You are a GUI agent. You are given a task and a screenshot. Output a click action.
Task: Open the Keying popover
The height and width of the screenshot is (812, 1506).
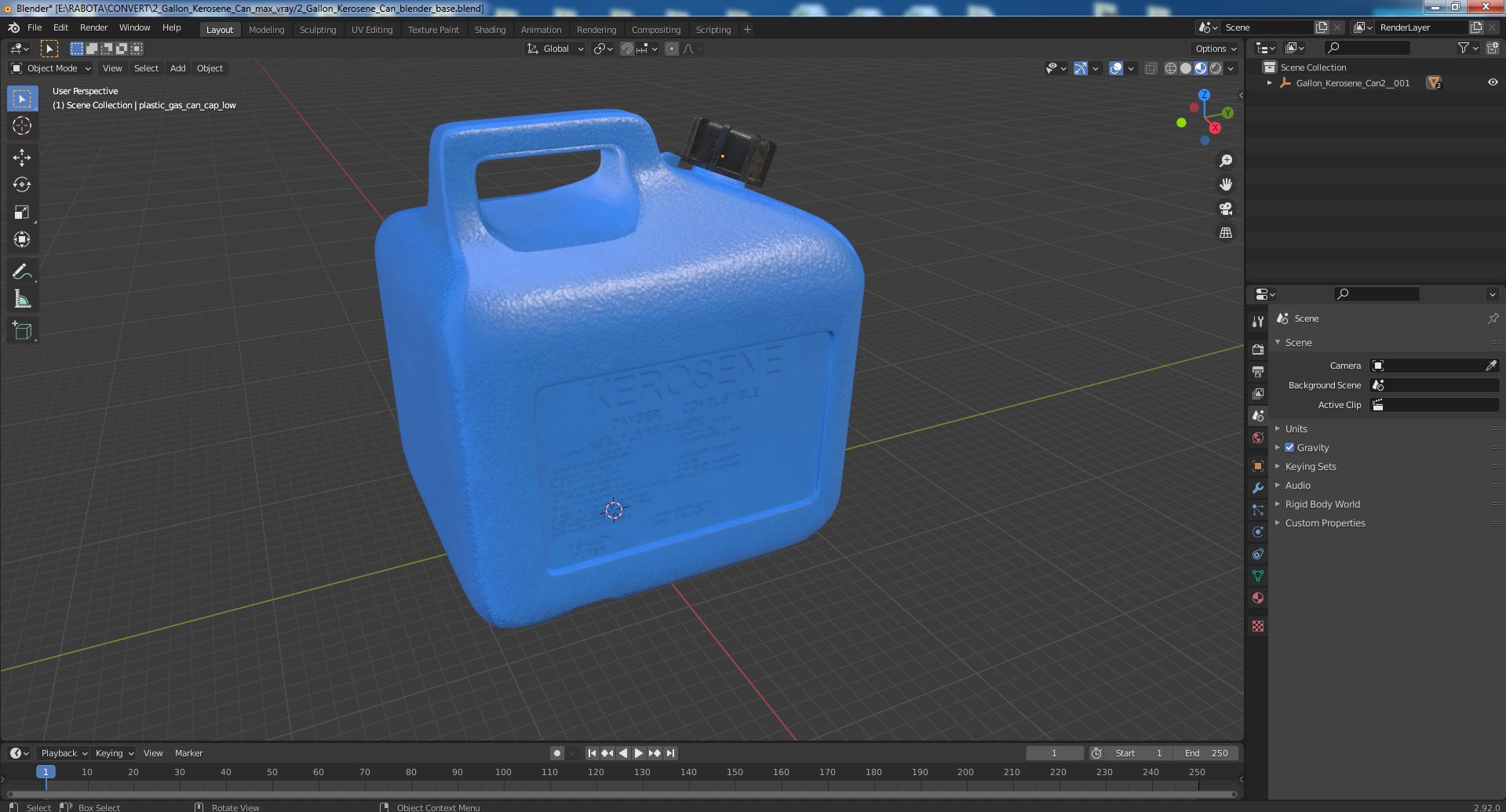tap(114, 753)
